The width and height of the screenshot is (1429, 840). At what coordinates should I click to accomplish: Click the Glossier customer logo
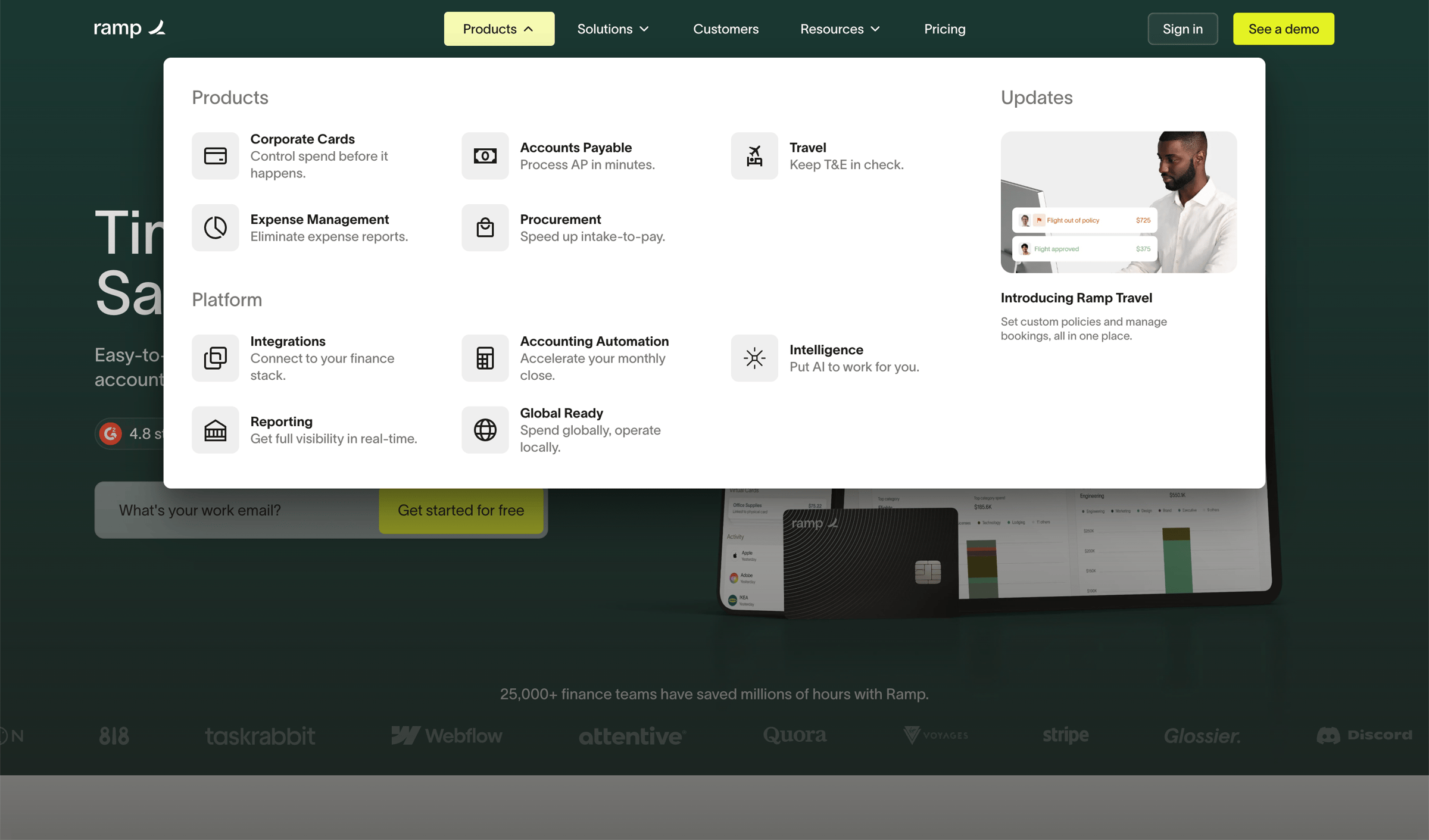pyautogui.click(x=1202, y=736)
